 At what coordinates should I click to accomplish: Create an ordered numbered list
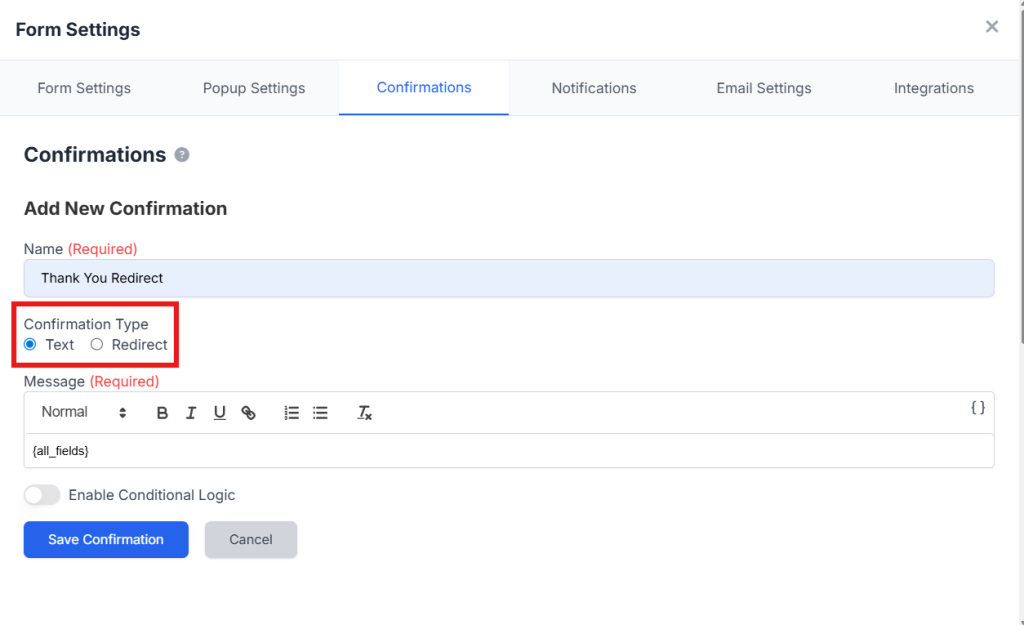click(x=292, y=413)
